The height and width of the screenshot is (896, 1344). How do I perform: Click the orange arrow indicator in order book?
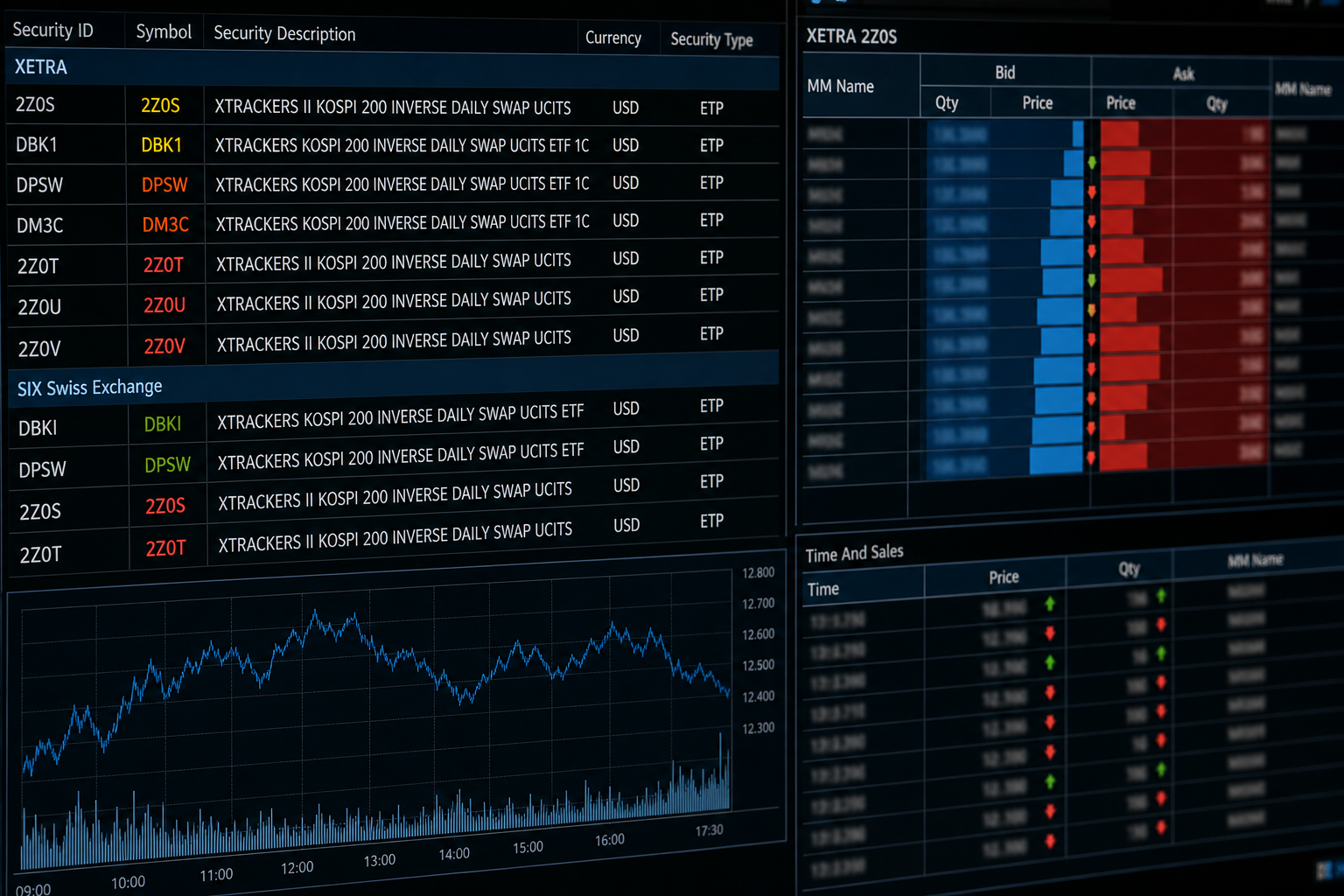pos(1091,310)
